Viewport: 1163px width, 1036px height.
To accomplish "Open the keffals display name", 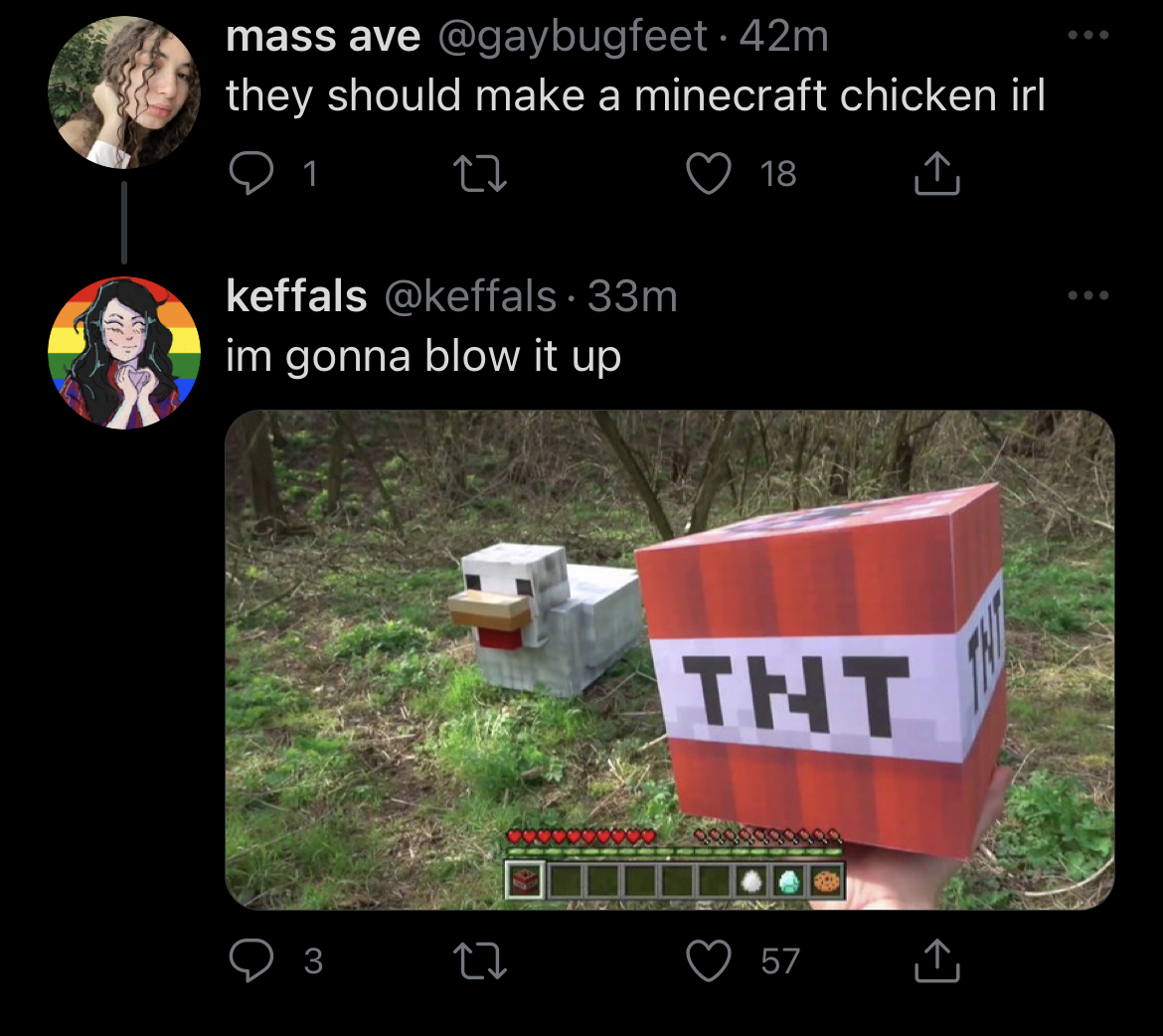I will click(x=296, y=296).
